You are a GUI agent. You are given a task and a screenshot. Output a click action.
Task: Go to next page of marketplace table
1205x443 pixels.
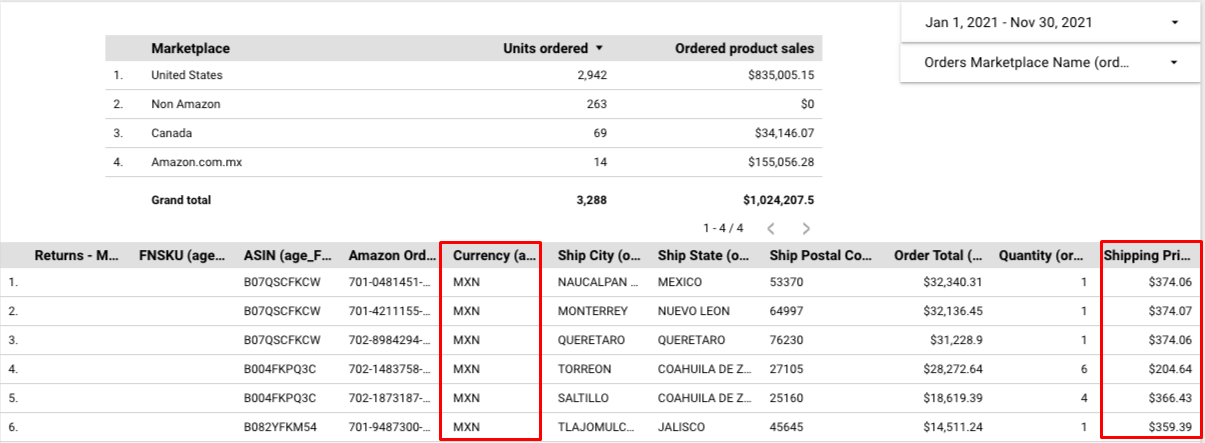pyautogui.click(x=806, y=228)
